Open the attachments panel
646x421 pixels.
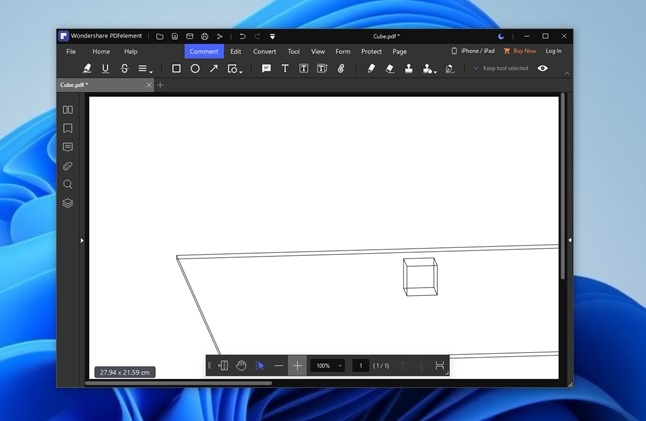pyautogui.click(x=68, y=166)
